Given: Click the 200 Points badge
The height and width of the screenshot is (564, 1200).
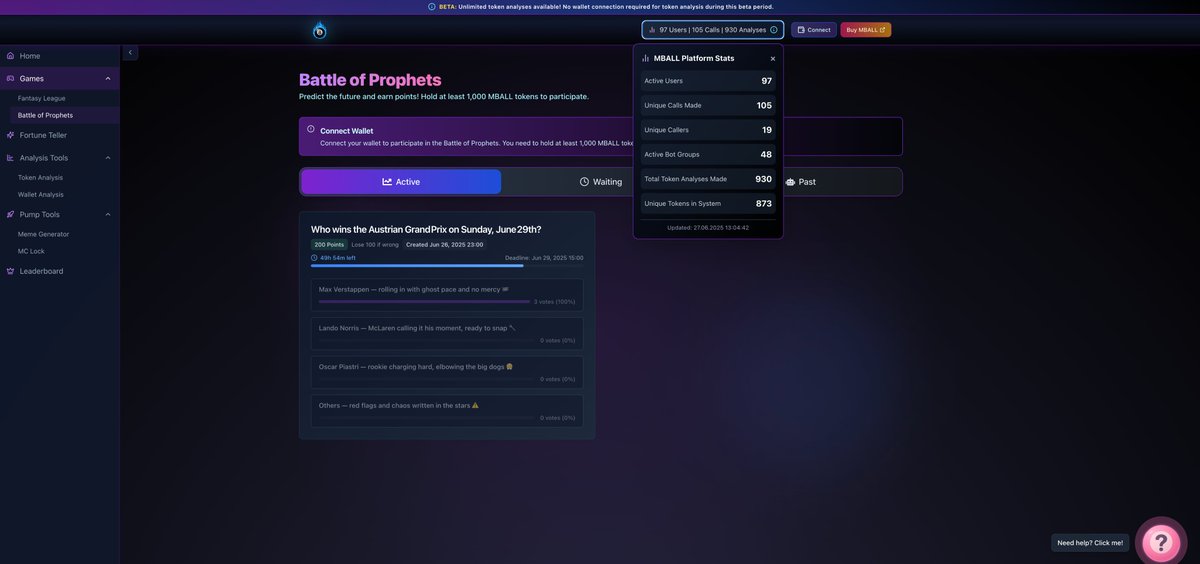Looking at the screenshot, I should (329, 244).
